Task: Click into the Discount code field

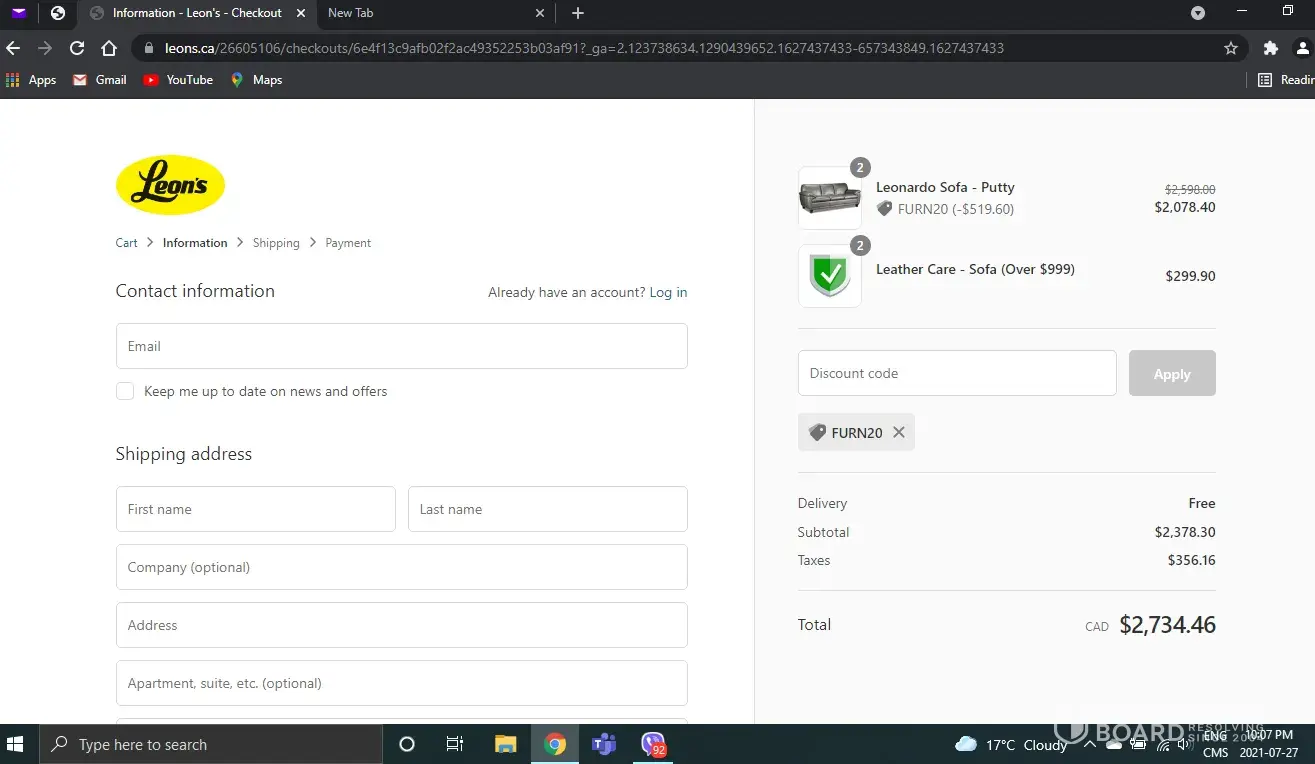Action: (956, 373)
